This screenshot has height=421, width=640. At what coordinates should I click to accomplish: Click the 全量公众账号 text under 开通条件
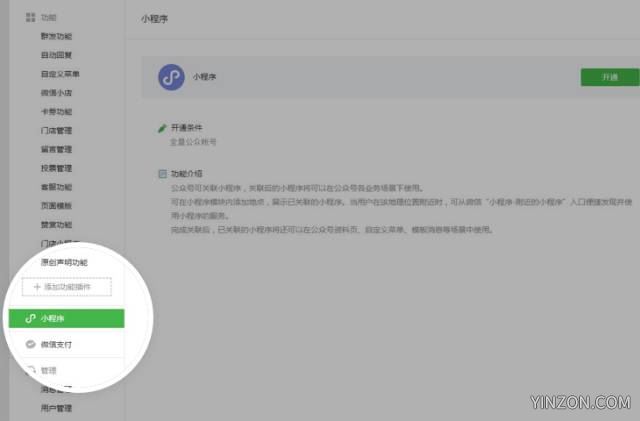(193, 142)
